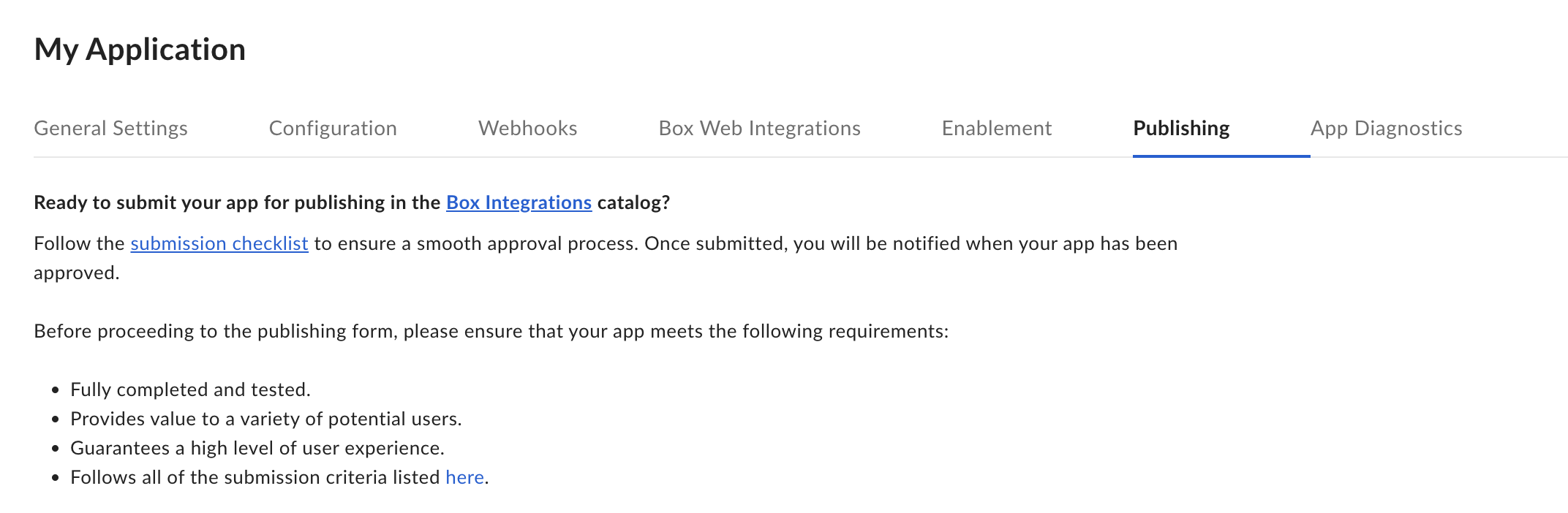Click the 'here' submission criteria link
The height and width of the screenshot is (513, 1568).
tap(464, 477)
